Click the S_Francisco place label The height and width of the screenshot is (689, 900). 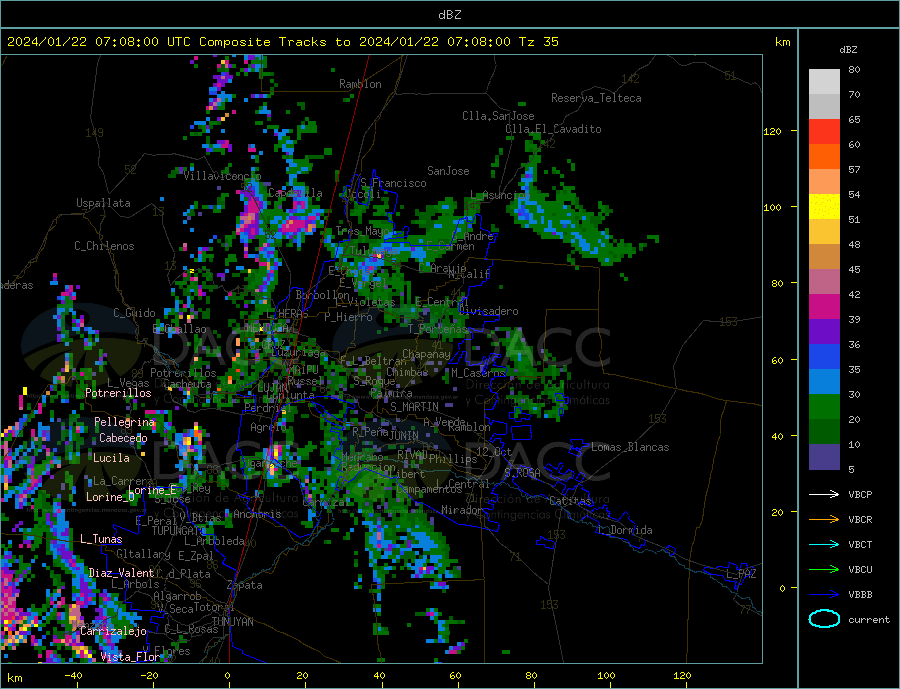click(393, 183)
